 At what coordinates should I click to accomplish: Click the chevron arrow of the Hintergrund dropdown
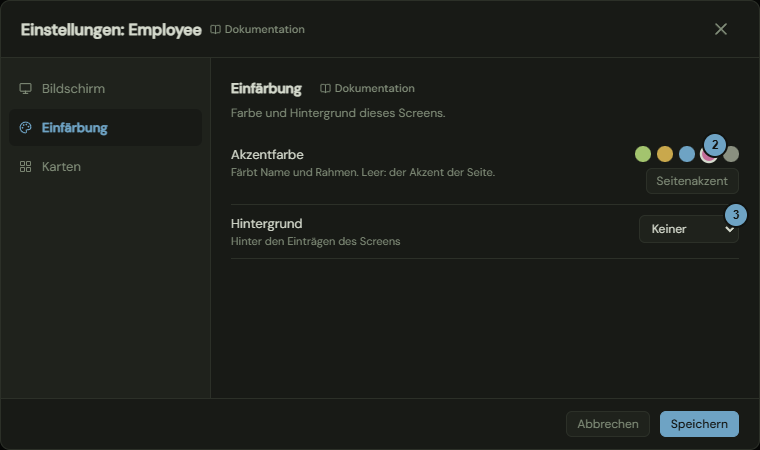tap(729, 229)
